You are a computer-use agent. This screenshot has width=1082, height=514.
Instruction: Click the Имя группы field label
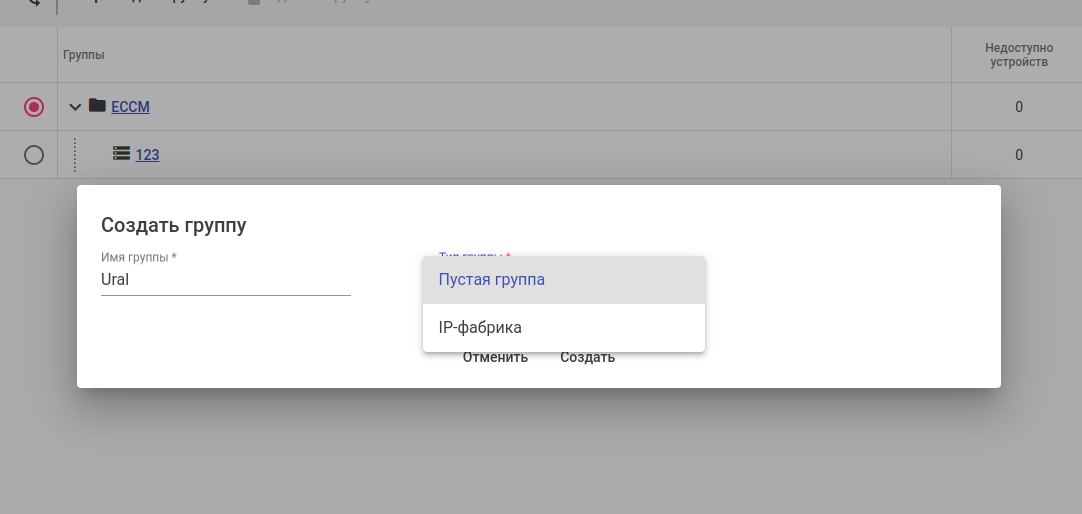(139, 257)
